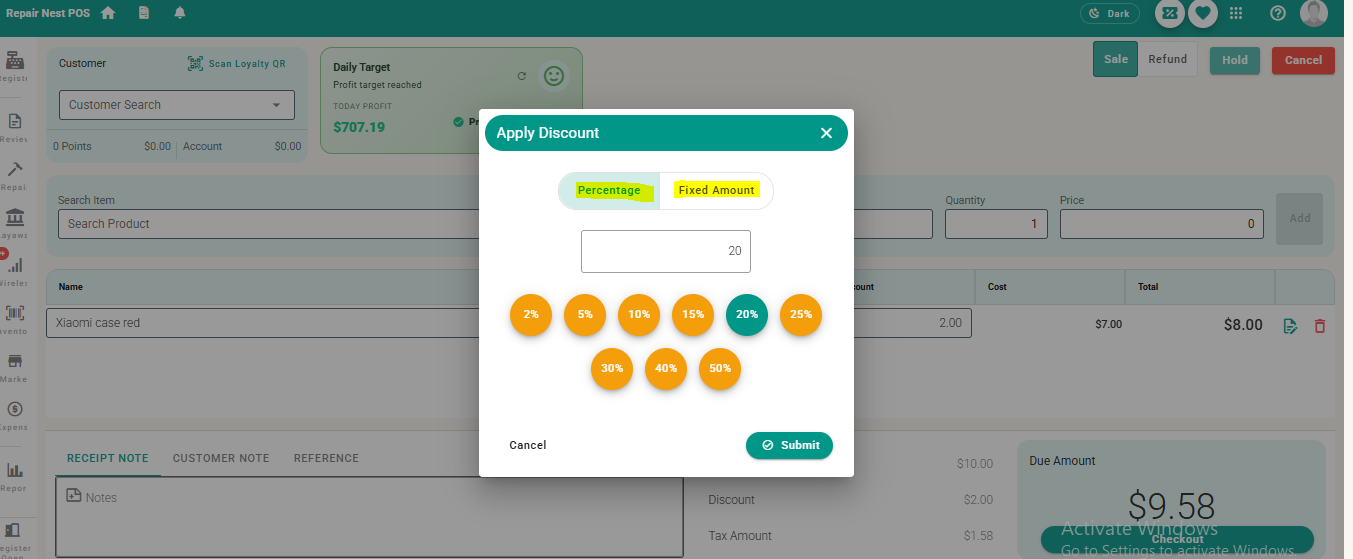Viewport: 1353px width, 559px height.
Task: Choose the 25% discount preset
Action: tap(801, 314)
